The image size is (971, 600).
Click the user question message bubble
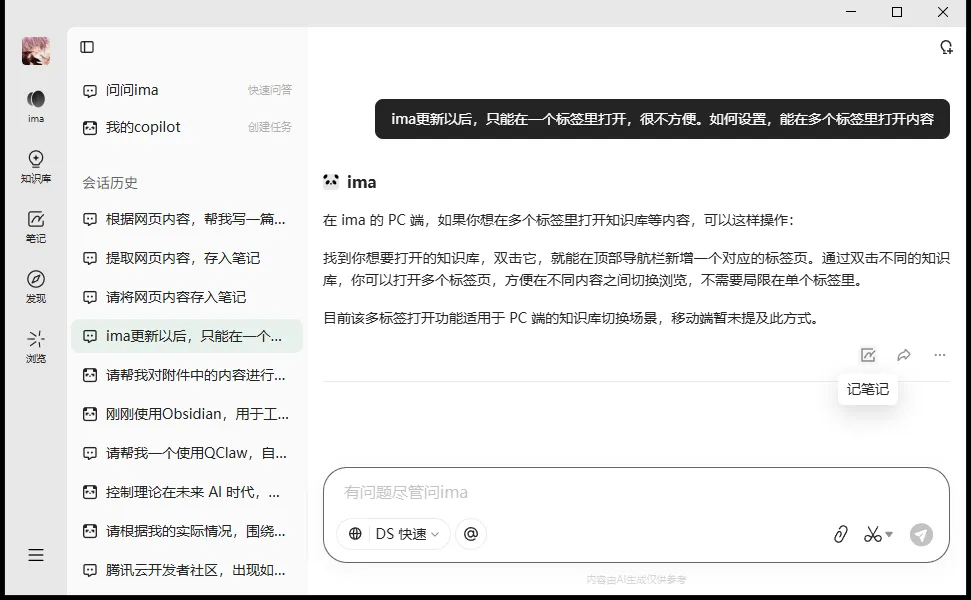click(662, 119)
